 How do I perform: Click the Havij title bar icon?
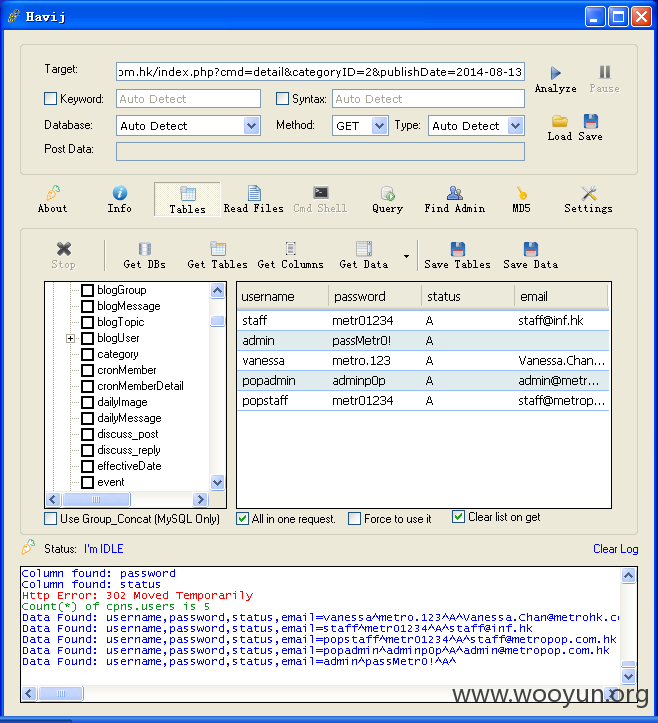coord(14,16)
